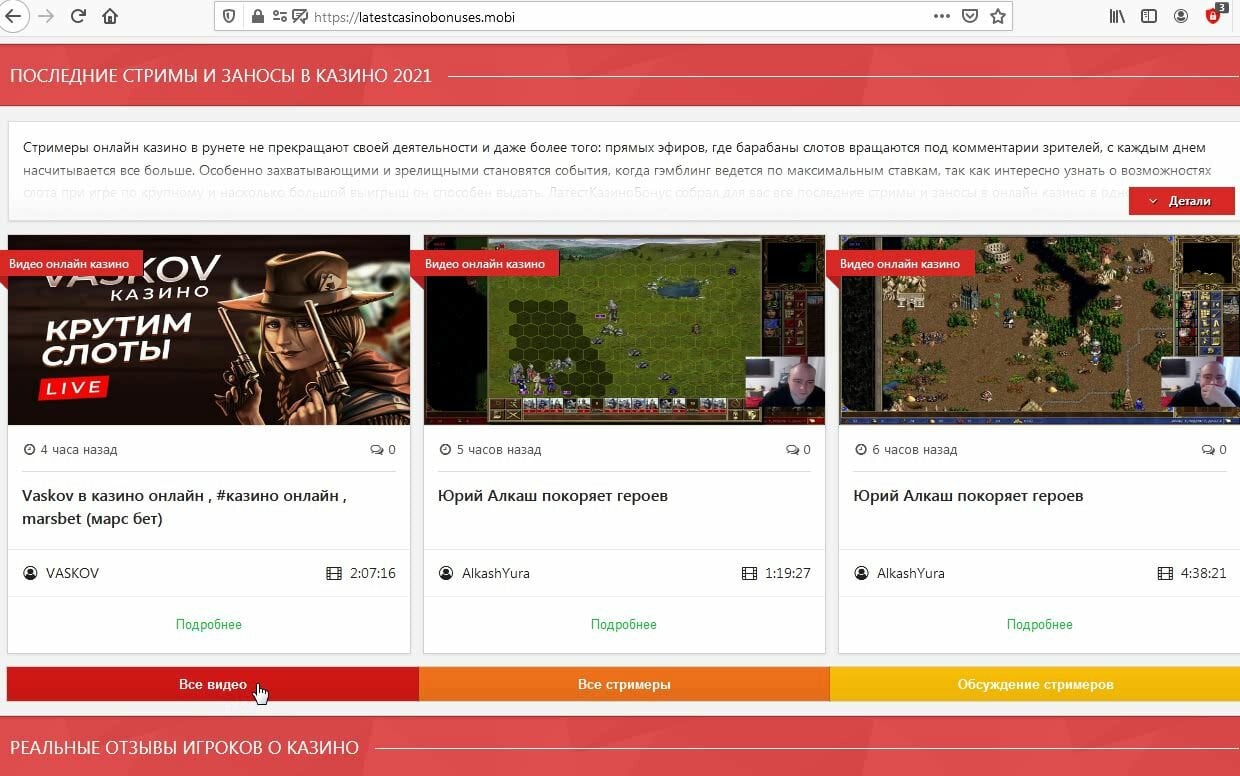
Task: Bookmark this page with the star icon
Action: [997, 16]
